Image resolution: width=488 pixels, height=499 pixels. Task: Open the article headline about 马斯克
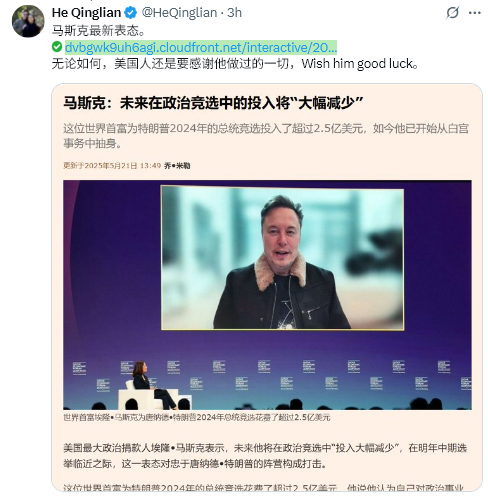[213, 103]
